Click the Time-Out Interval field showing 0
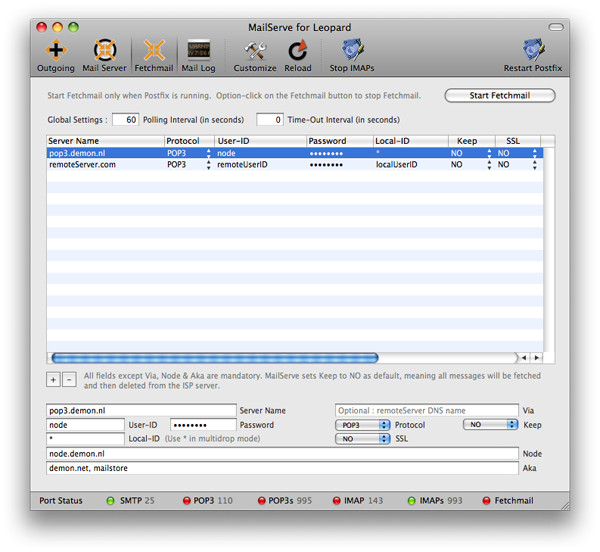This screenshot has width=600, height=552. point(270,120)
